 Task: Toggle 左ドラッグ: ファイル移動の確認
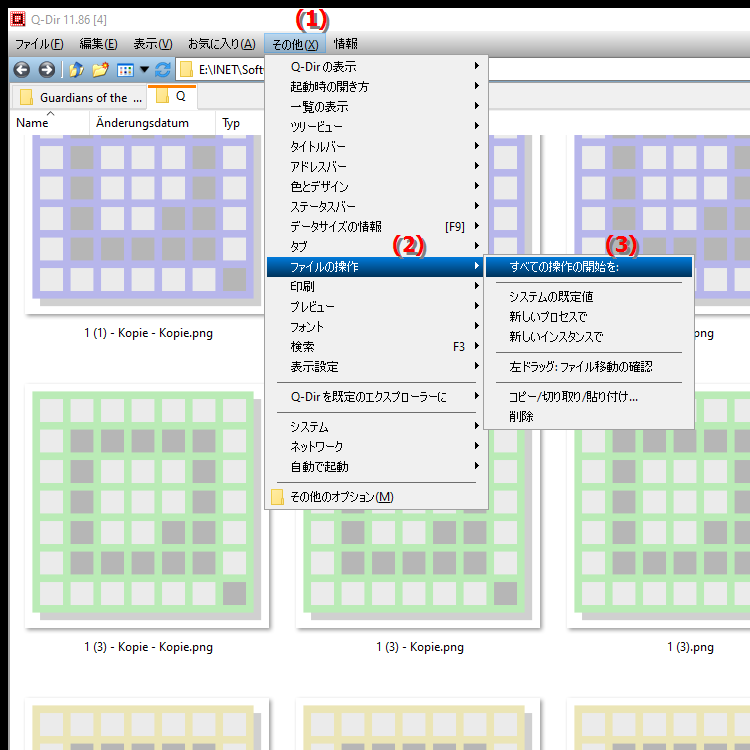[x=589, y=367]
